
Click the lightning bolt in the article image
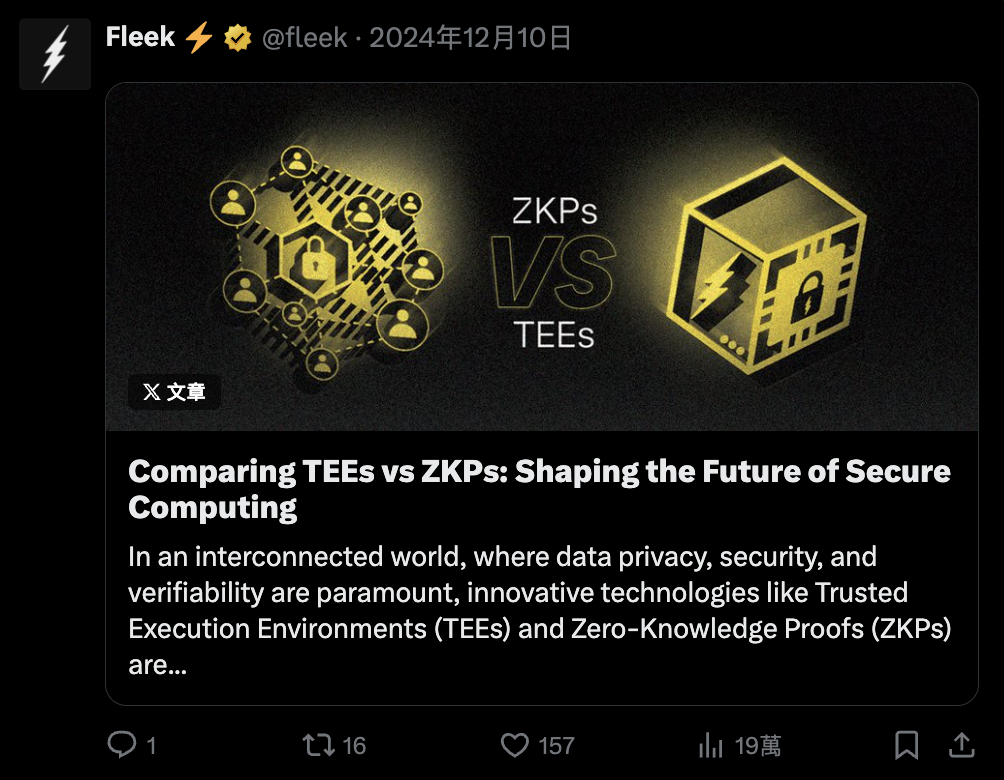(x=722, y=285)
